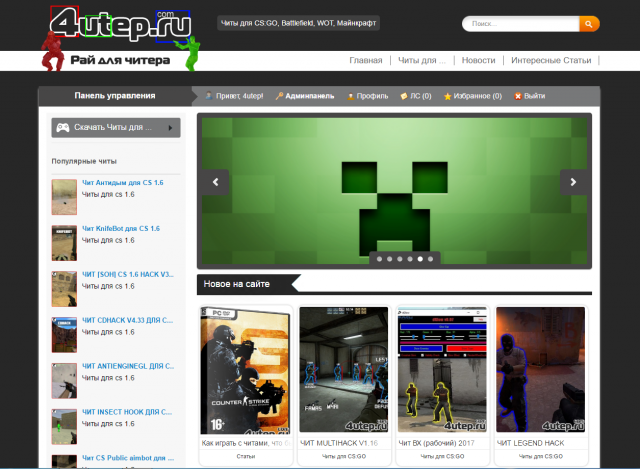Click the arrow in Скачать Читы button
640x469 pixels.
pos(170,128)
